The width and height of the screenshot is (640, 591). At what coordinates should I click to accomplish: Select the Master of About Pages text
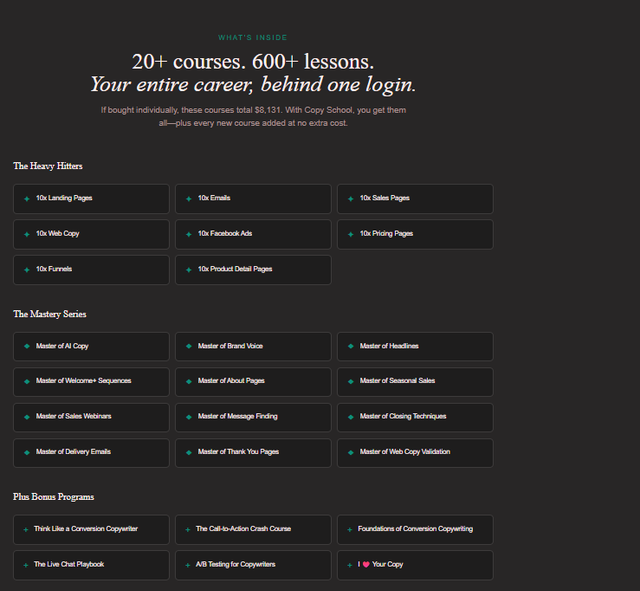[231, 381]
